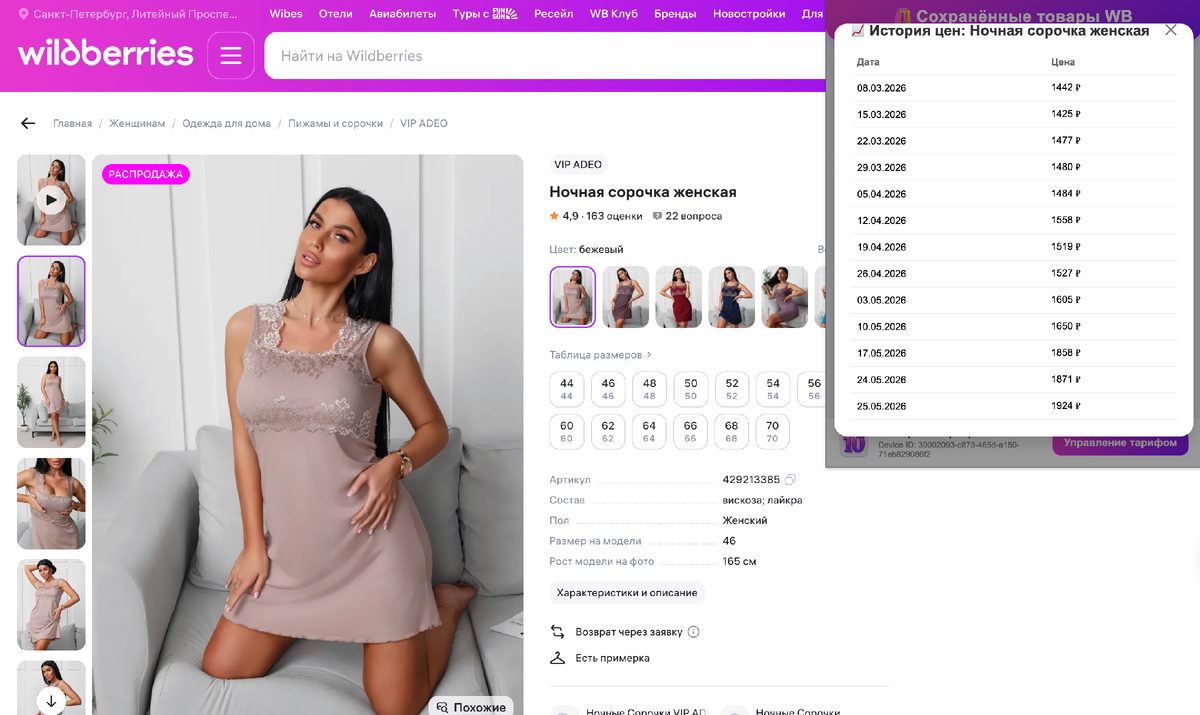
Task: Open 163 оценки reviews link
Action: pyautogui.click(x=614, y=216)
